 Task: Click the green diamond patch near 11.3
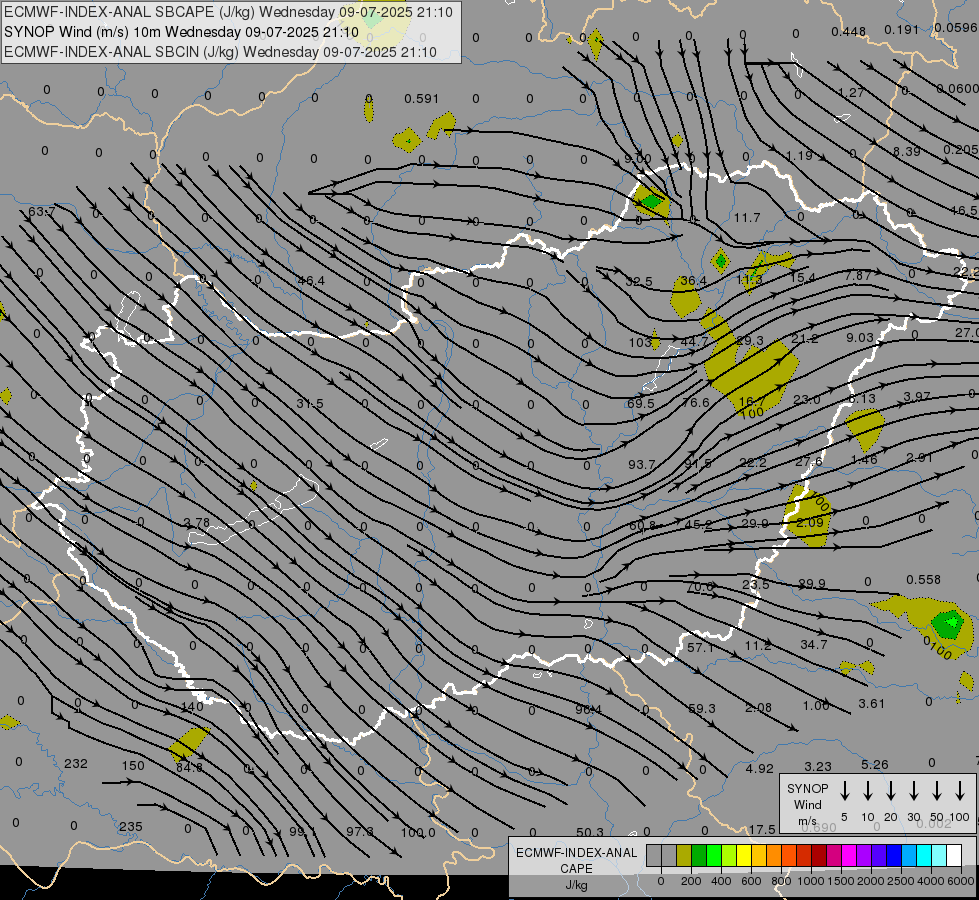point(721,260)
